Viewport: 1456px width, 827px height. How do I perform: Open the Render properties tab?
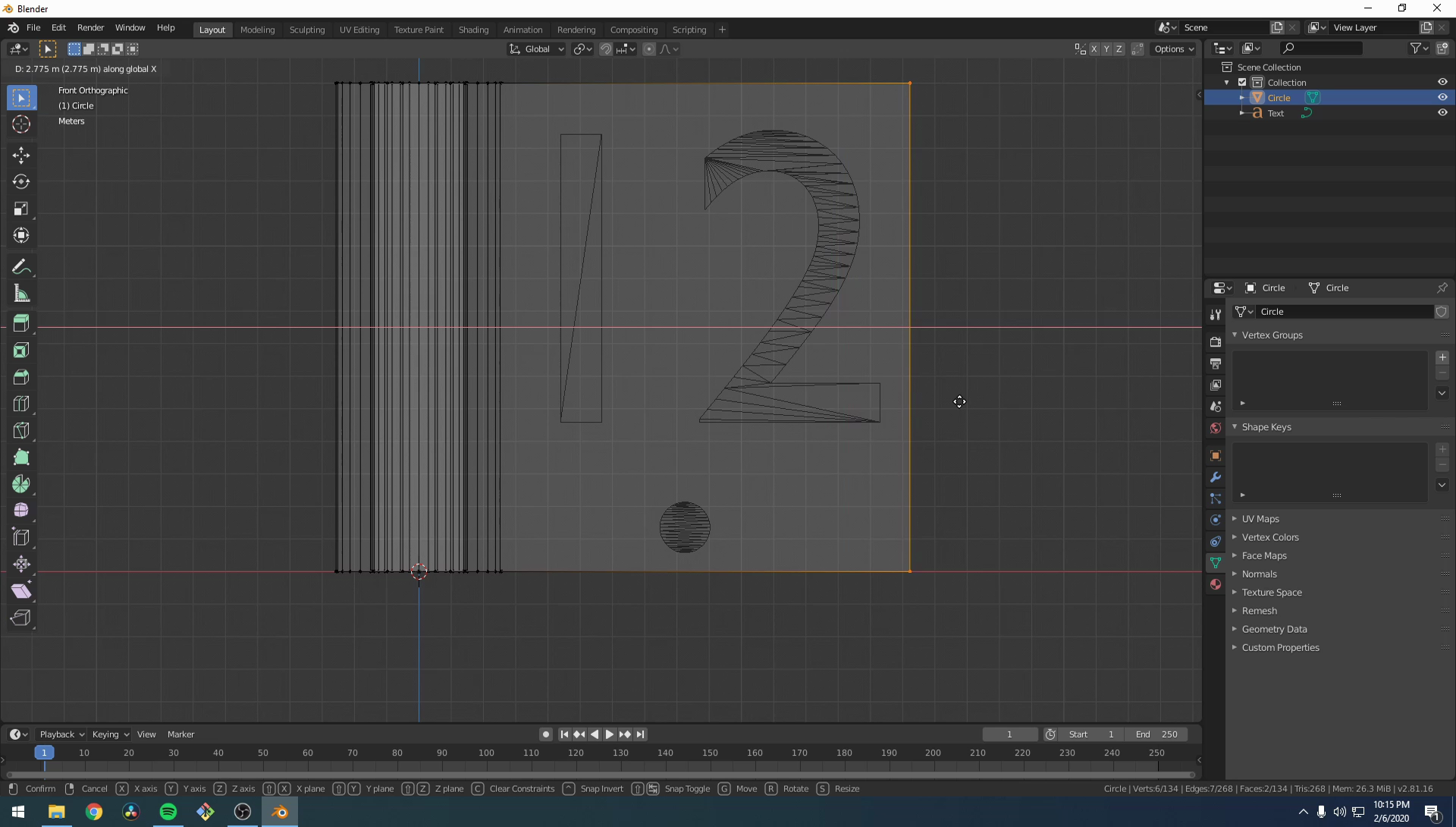tap(1216, 342)
